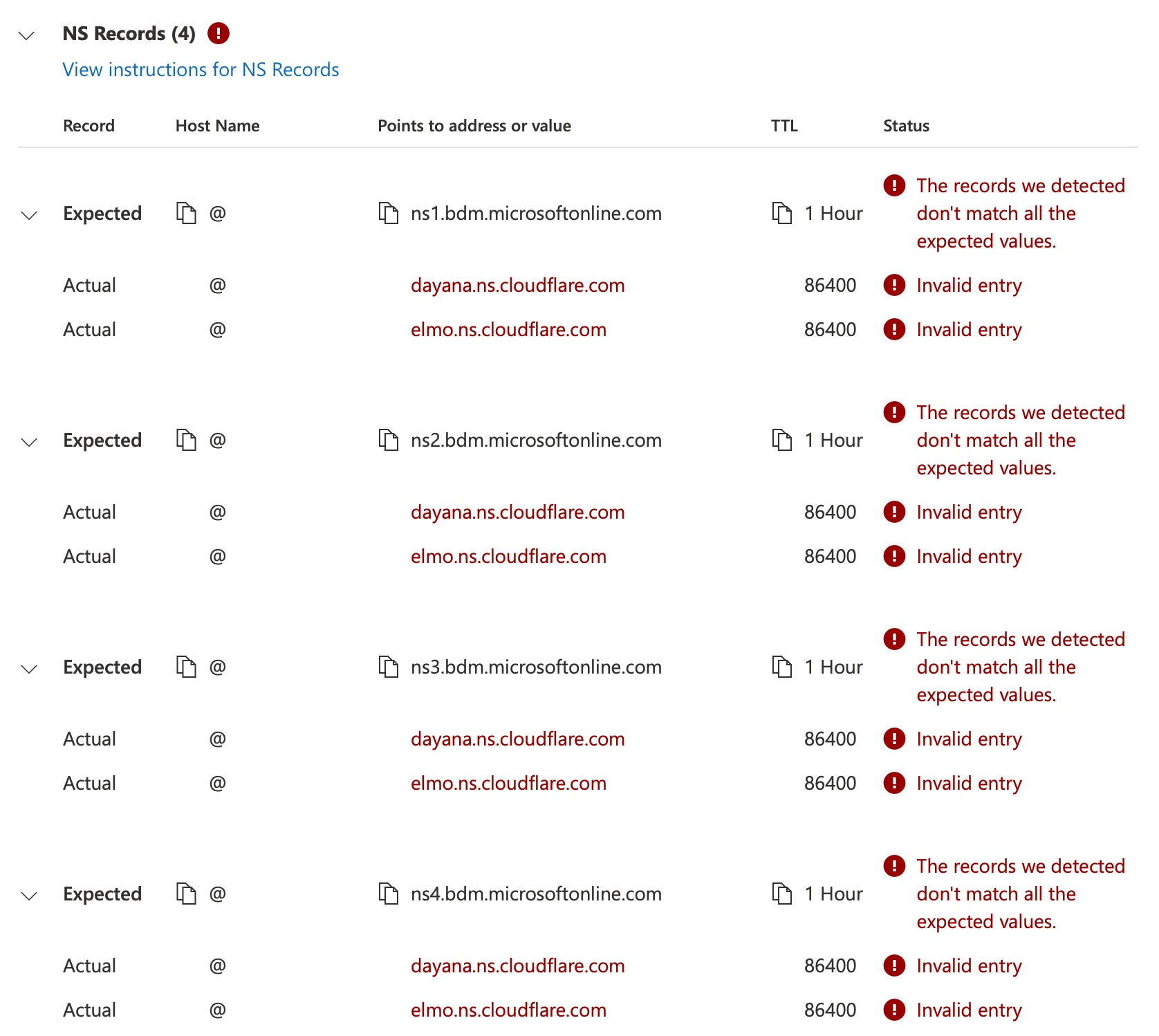The width and height of the screenshot is (1159, 1036).
Task: Copy the 1 Hour TTL of the ns1 record
Action: pyautogui.click(x=782, y=214)
